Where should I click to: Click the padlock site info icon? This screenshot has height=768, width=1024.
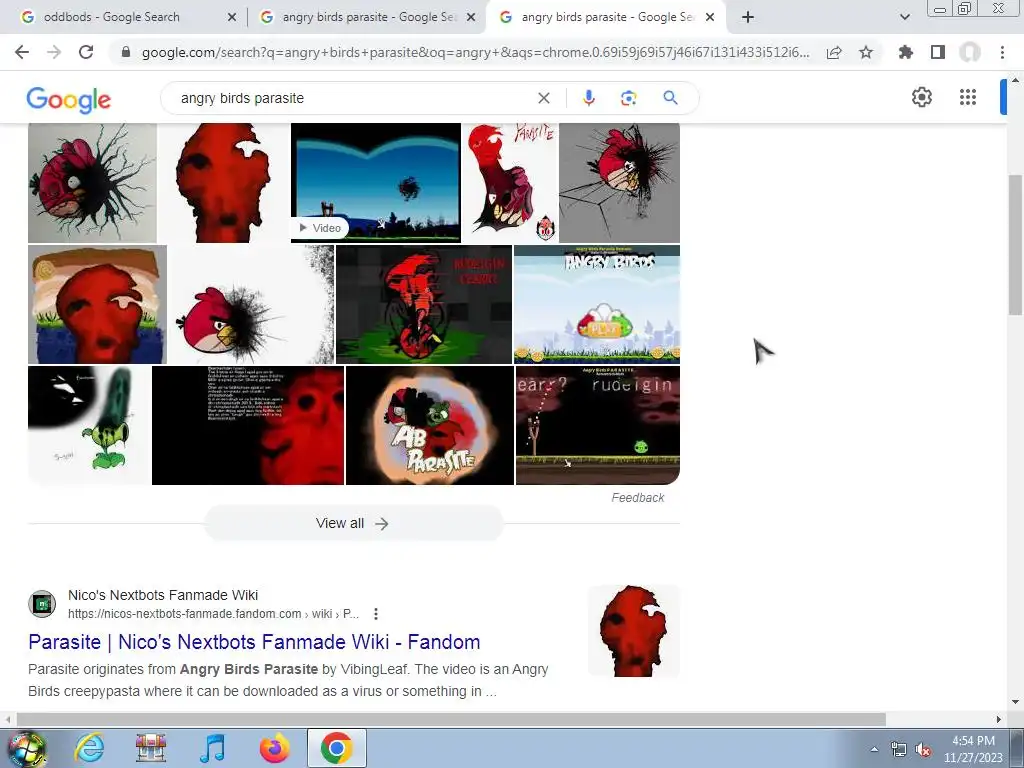click(126, 52)
